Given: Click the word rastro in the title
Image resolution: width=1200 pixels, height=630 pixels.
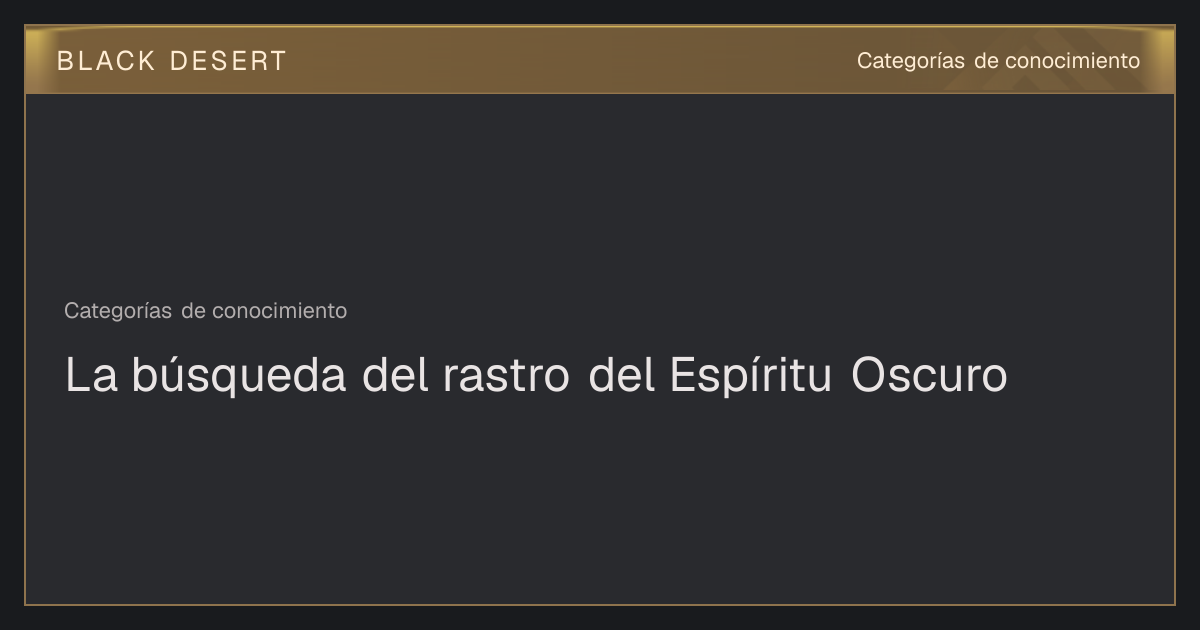Looking at the screenshot, I should click(x=507, y=376).
